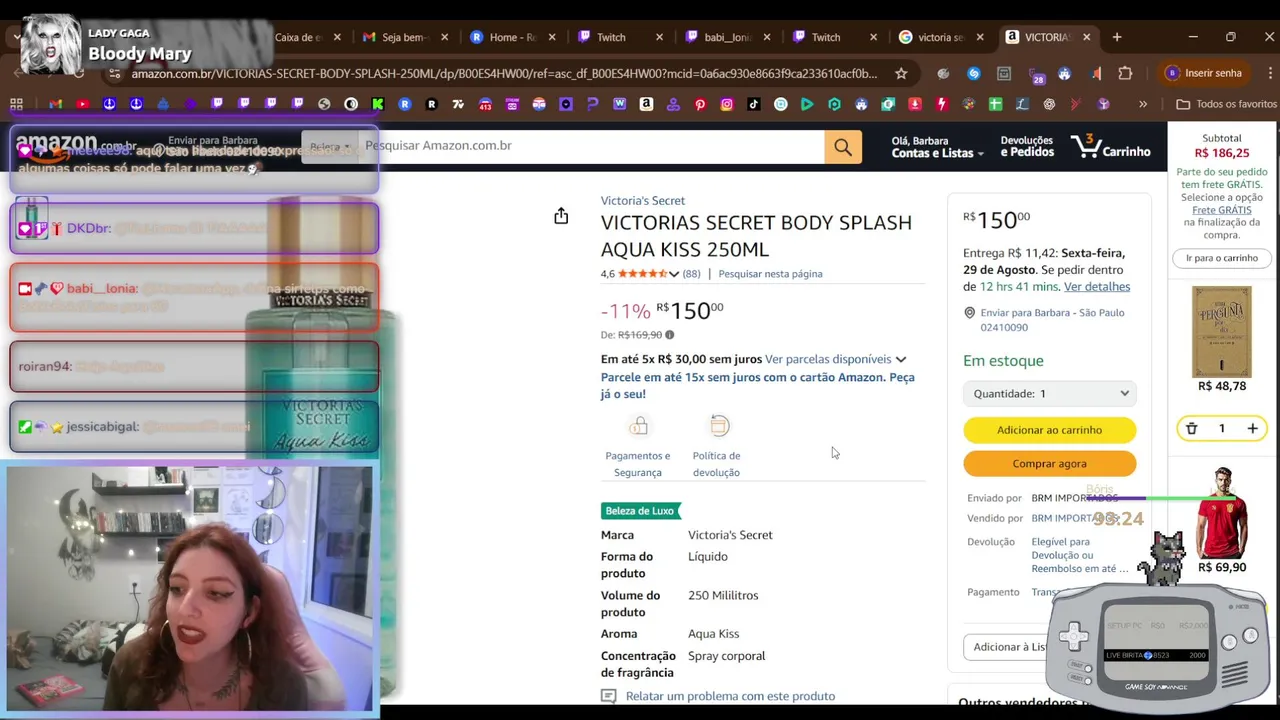Click the Comprar agora button
The width and height of the screenshot is (1280, 720).
(1049, 464)
